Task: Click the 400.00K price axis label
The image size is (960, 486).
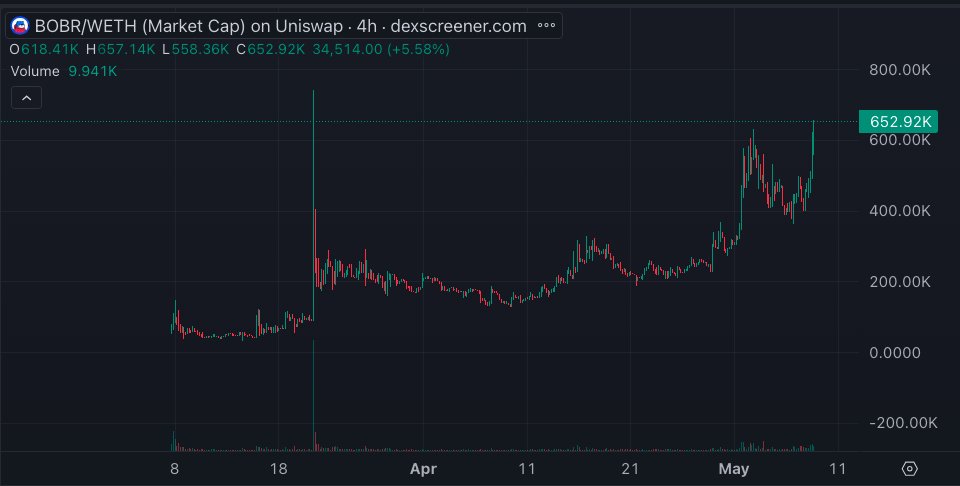Action: [x=900, y=211]
